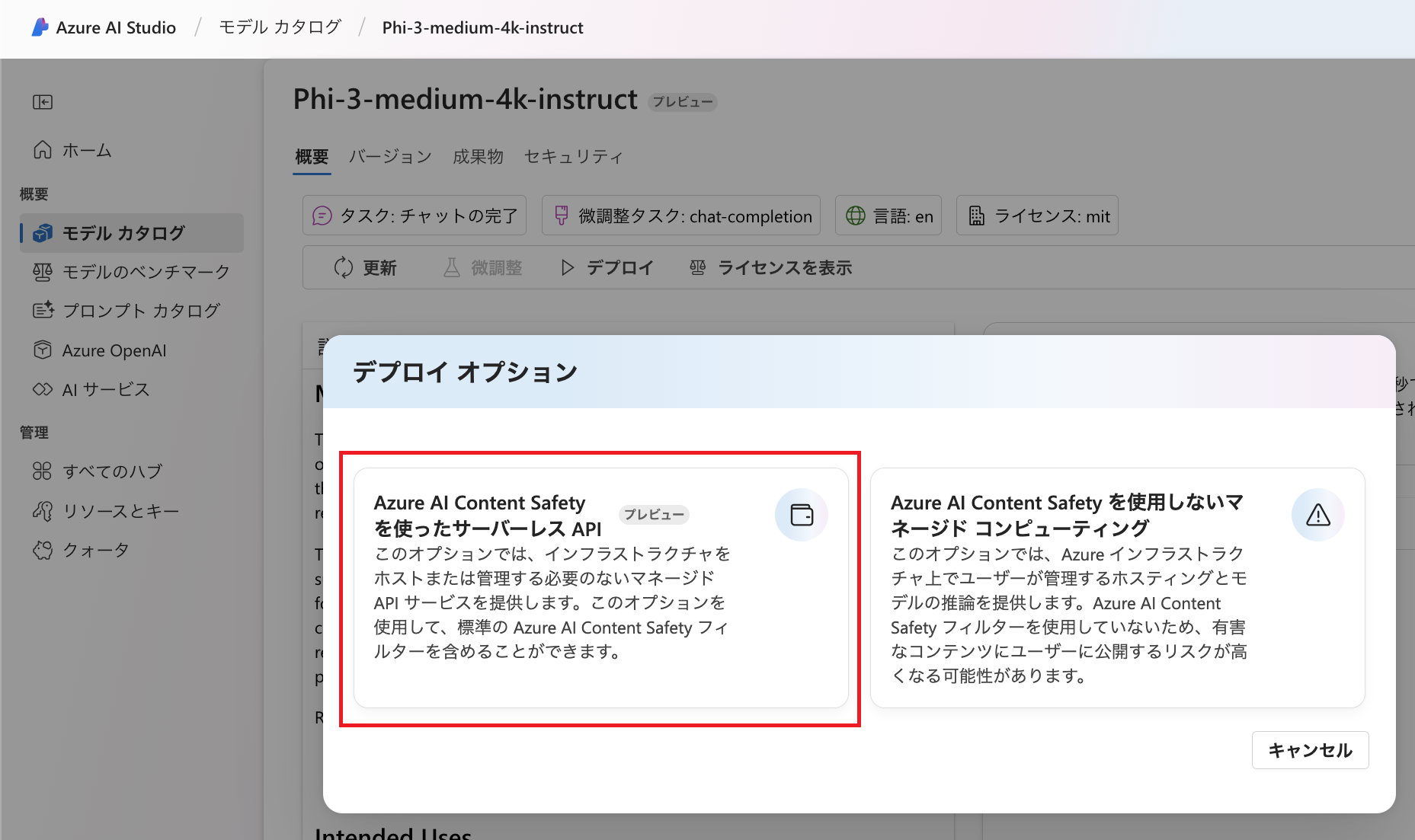The height and width of the screenshot is (840, 1415).
Task: Open プロンプト カタログ from its sidebar icon
Action: (43, 311)
